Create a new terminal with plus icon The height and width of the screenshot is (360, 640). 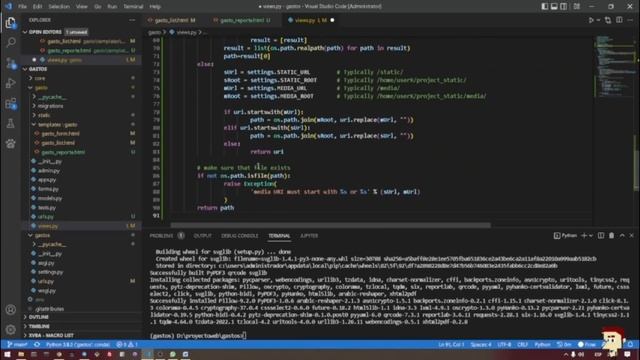[x=584, y=236]
